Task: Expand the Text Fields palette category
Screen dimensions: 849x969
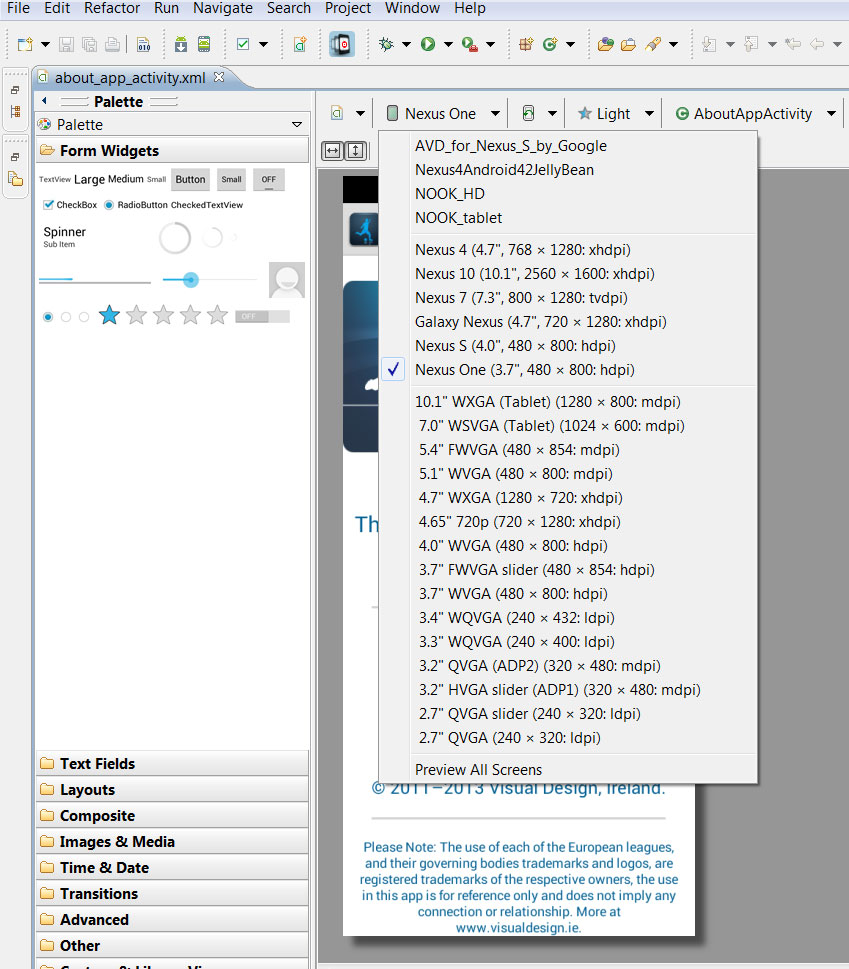Action: point(172,764)
